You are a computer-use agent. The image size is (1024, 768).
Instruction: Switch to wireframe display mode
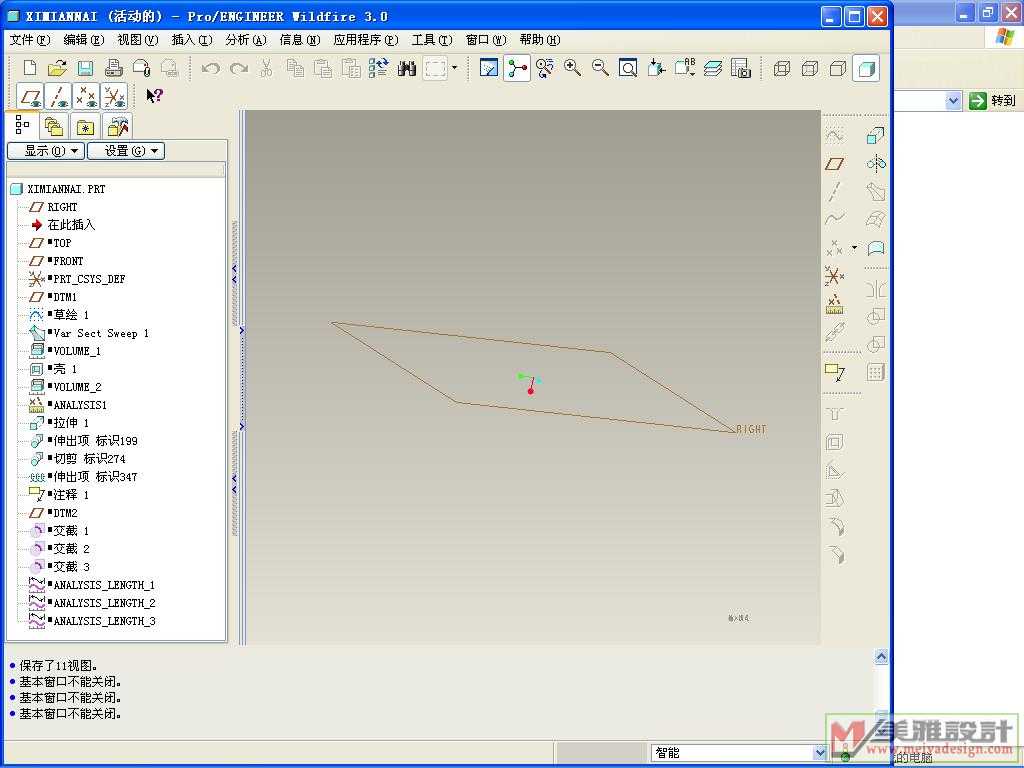tap(782, 68)
